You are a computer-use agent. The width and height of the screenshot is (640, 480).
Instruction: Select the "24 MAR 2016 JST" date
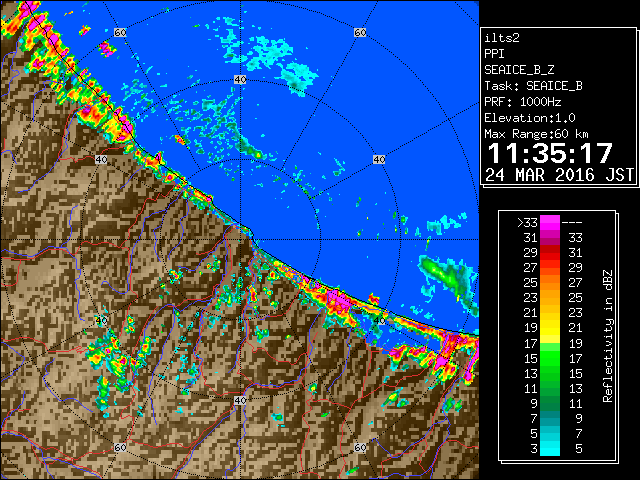[559, 175]
